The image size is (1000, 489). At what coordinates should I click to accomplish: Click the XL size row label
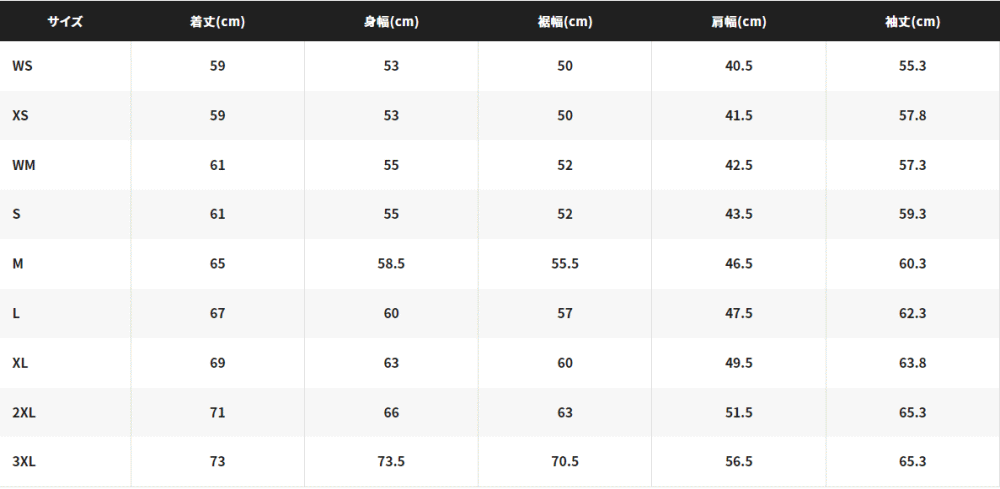point(20,363)
